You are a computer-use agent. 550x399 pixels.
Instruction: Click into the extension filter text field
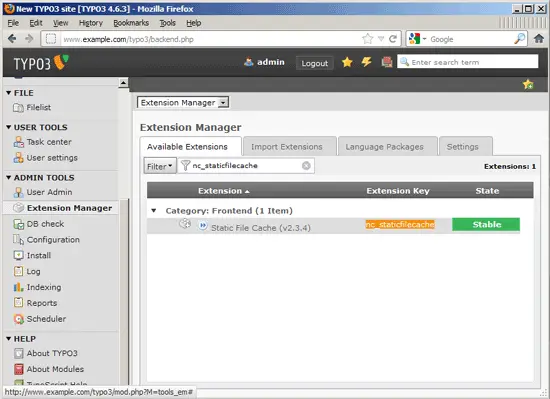(246, 165)
